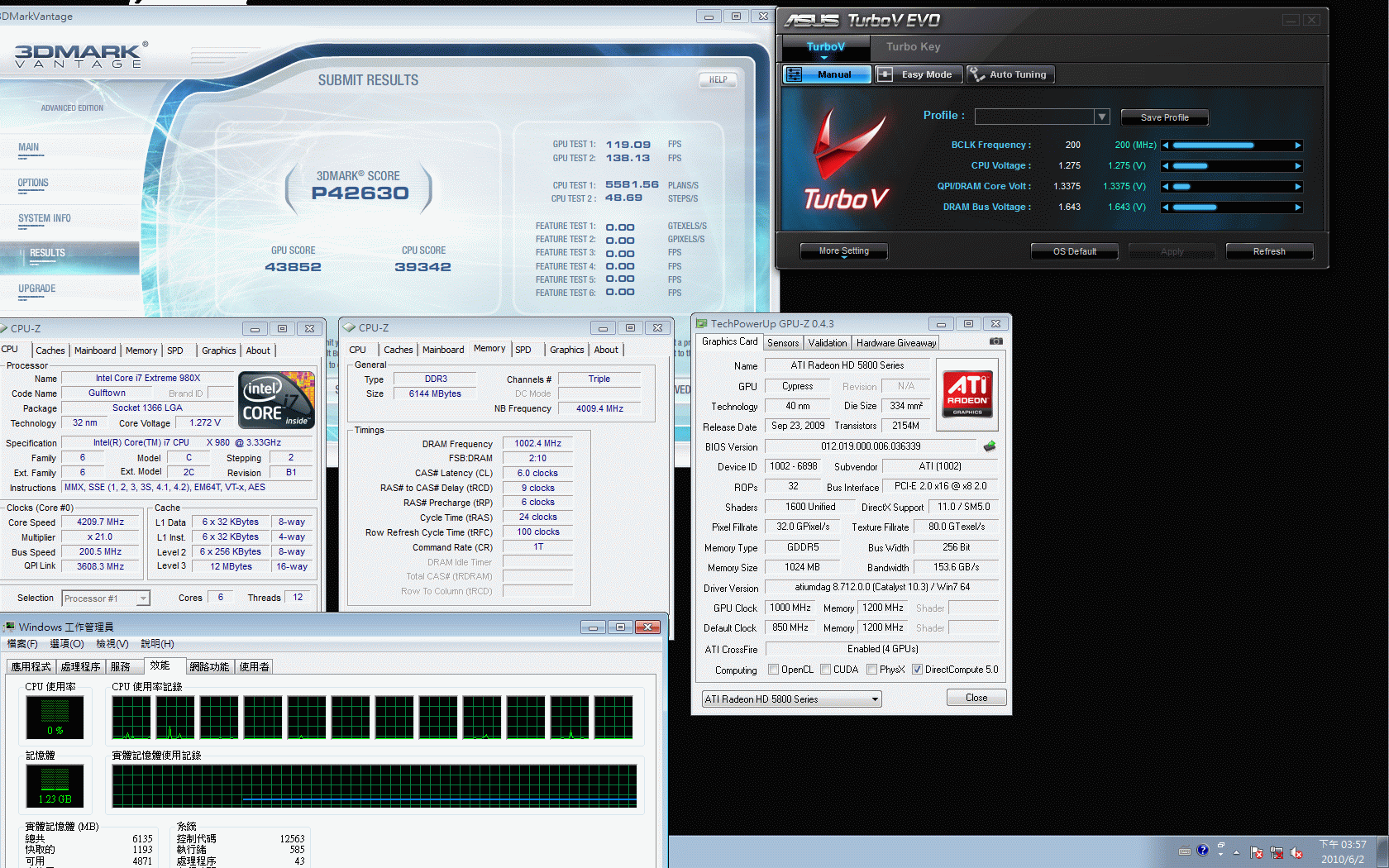
Task: Click the DRAM Bus Voltage slider bar
Action: [1232, 207]
